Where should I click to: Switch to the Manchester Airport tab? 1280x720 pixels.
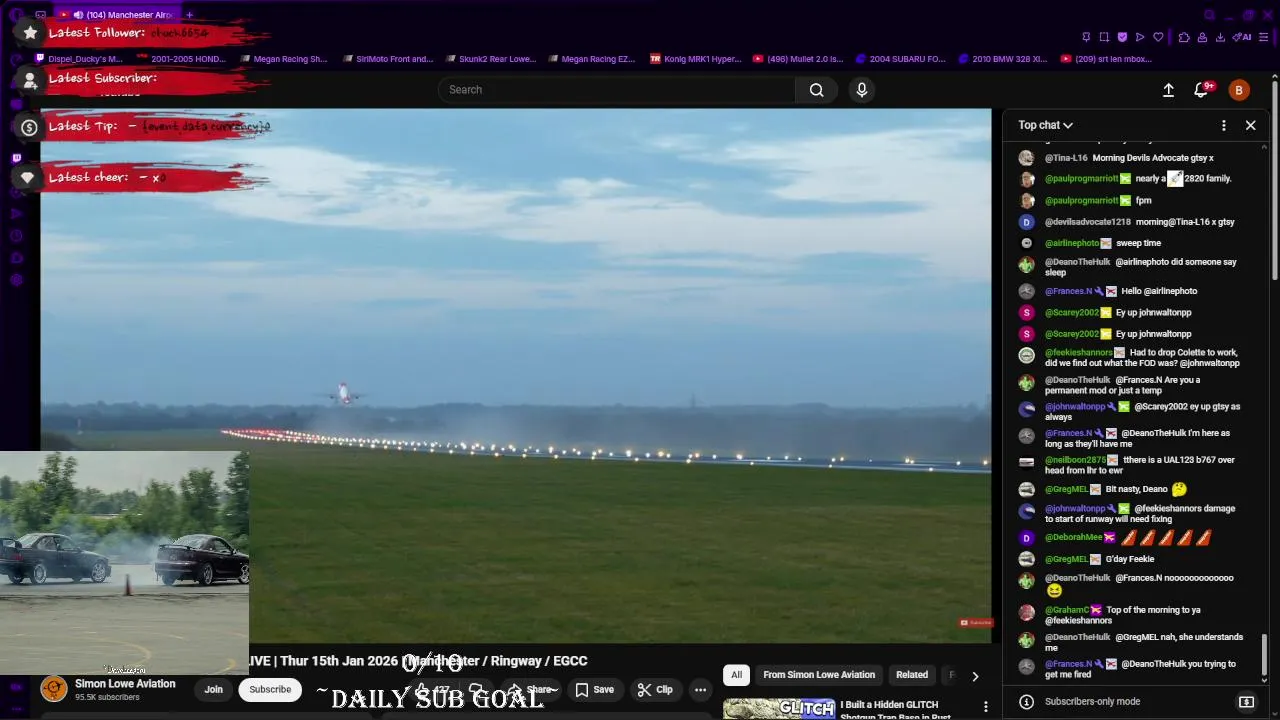[x=116, y=15]
